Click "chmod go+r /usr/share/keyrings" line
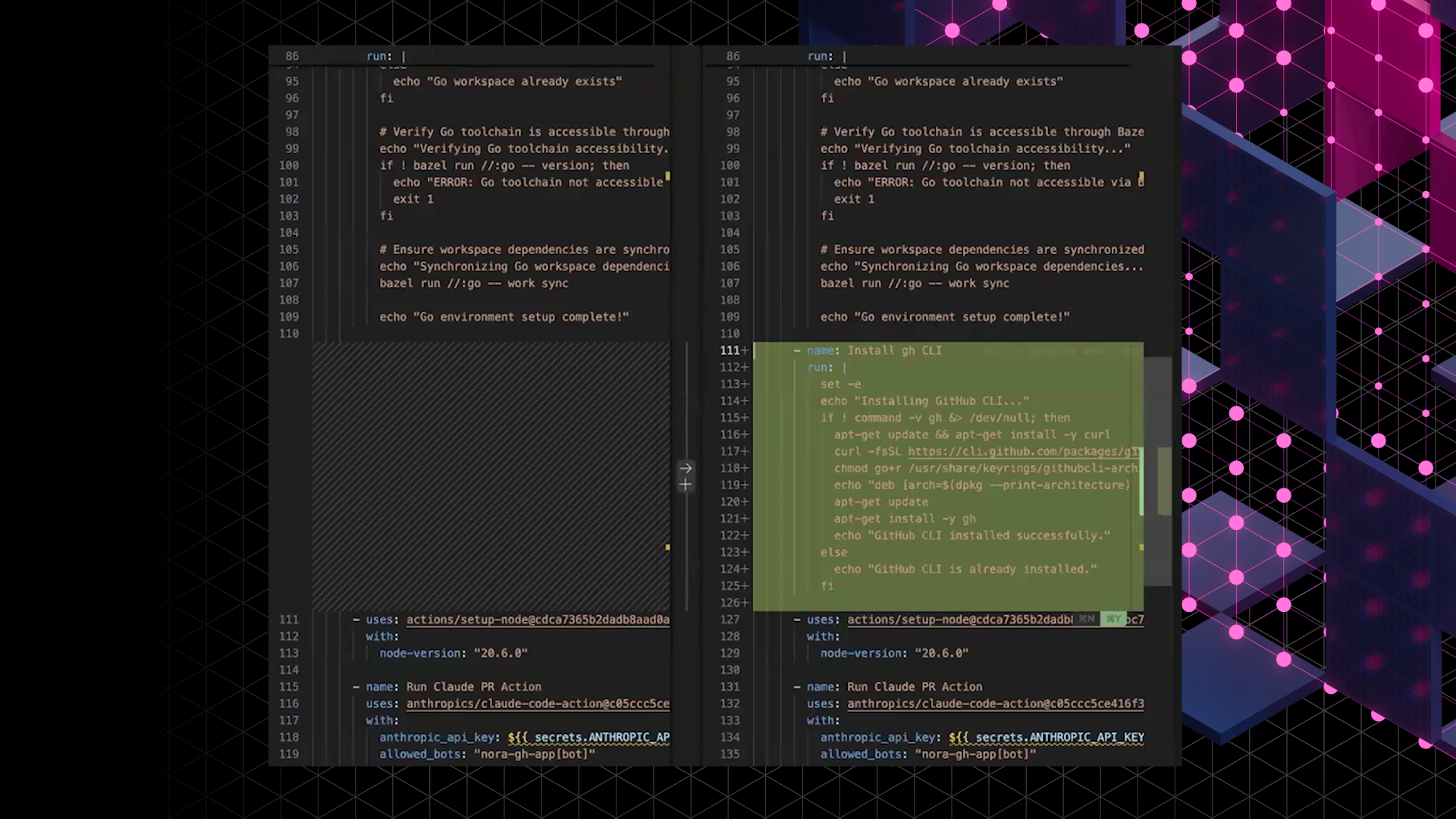Viewport: 1456px width, 819px height. 986,468
